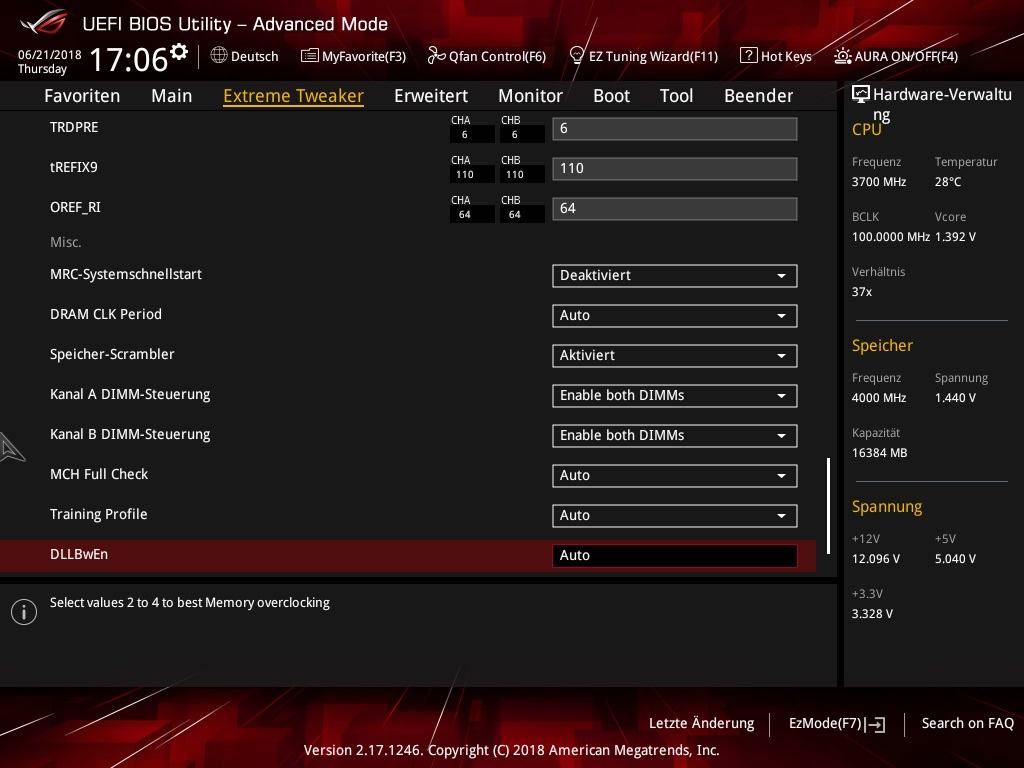Open Speicher-Scrambler dropdown
Image resolution: width=1024 pixels, height=768 pixels.
point(675,355)
